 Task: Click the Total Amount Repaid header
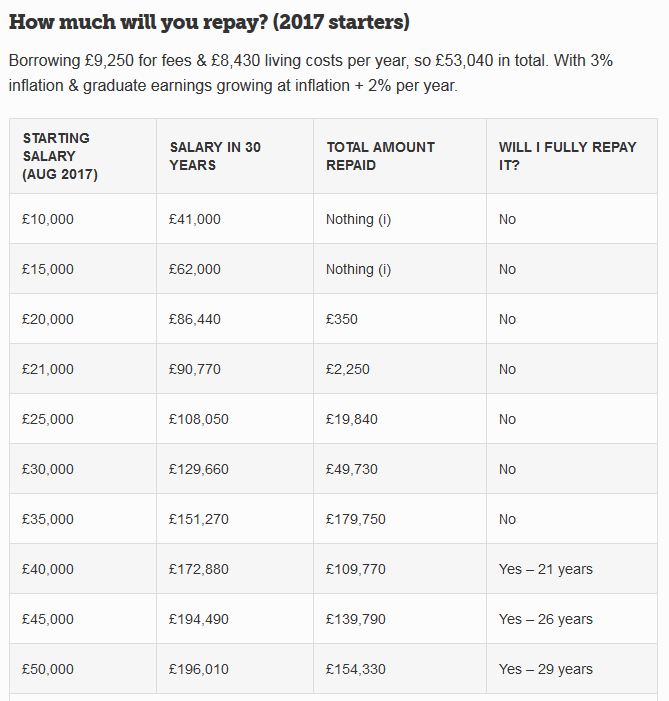tap(400, 156)
